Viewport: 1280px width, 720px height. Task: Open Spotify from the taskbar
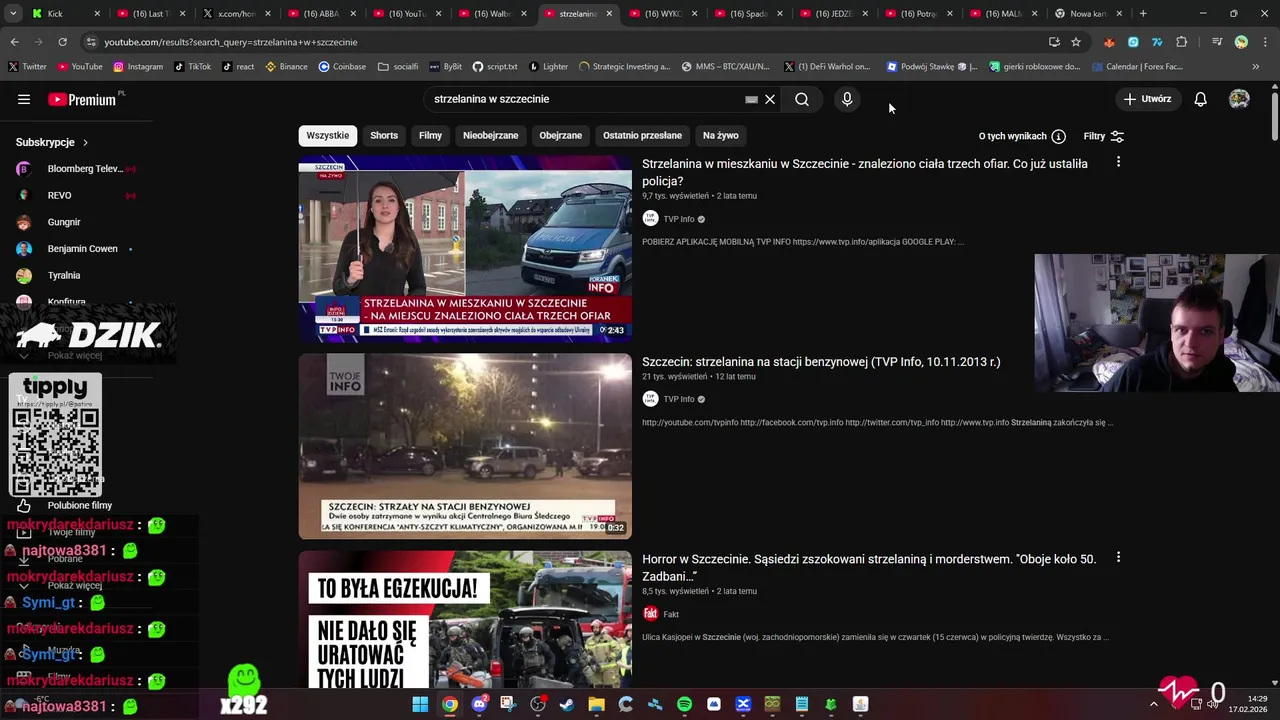pos(684,704)
